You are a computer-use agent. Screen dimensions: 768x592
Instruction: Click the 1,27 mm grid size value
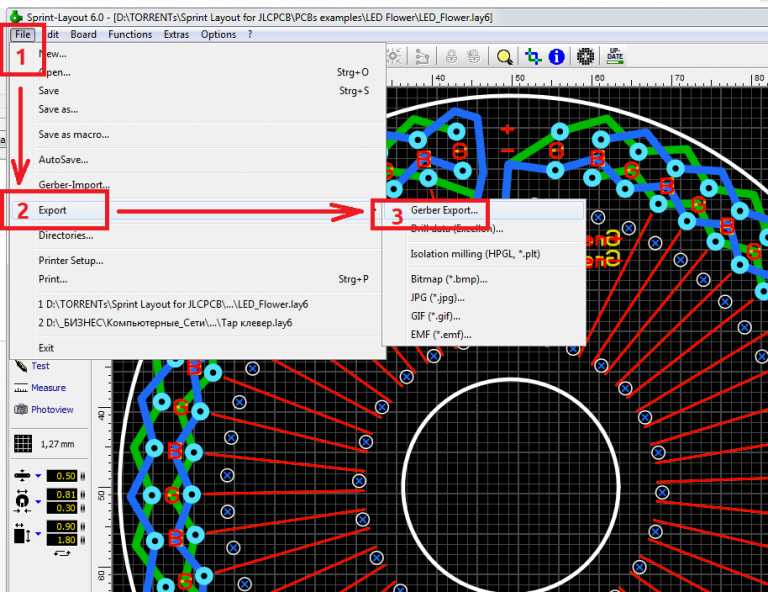pos(57,444)
